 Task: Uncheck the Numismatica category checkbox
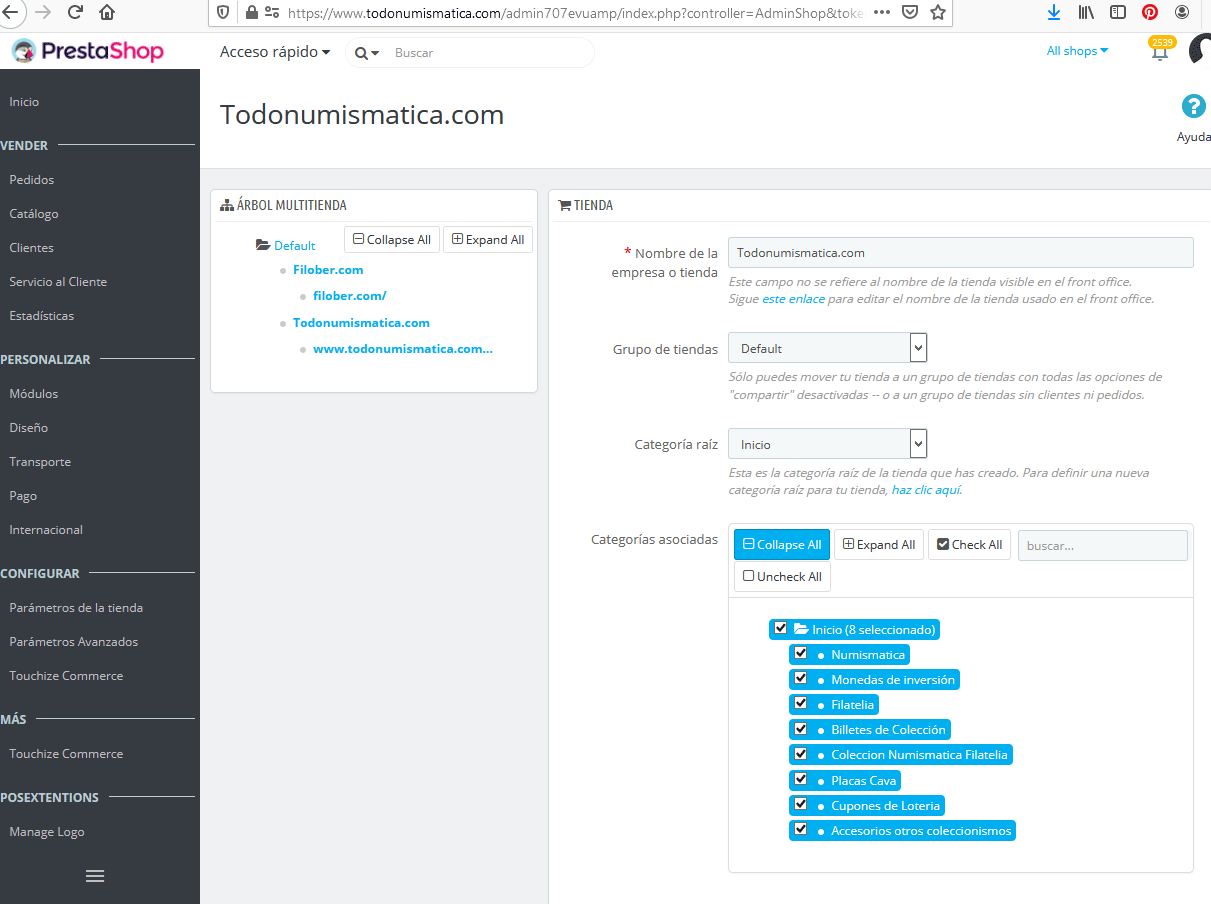[800, 653]
